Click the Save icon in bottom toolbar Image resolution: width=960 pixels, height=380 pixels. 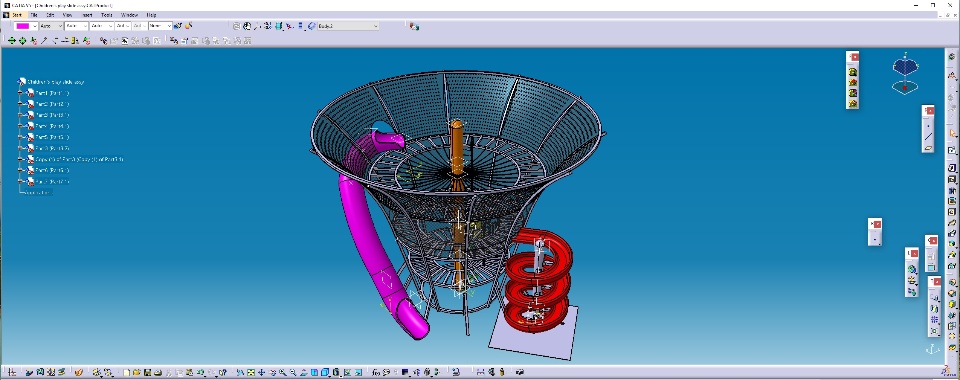click(x=148, y=372)
